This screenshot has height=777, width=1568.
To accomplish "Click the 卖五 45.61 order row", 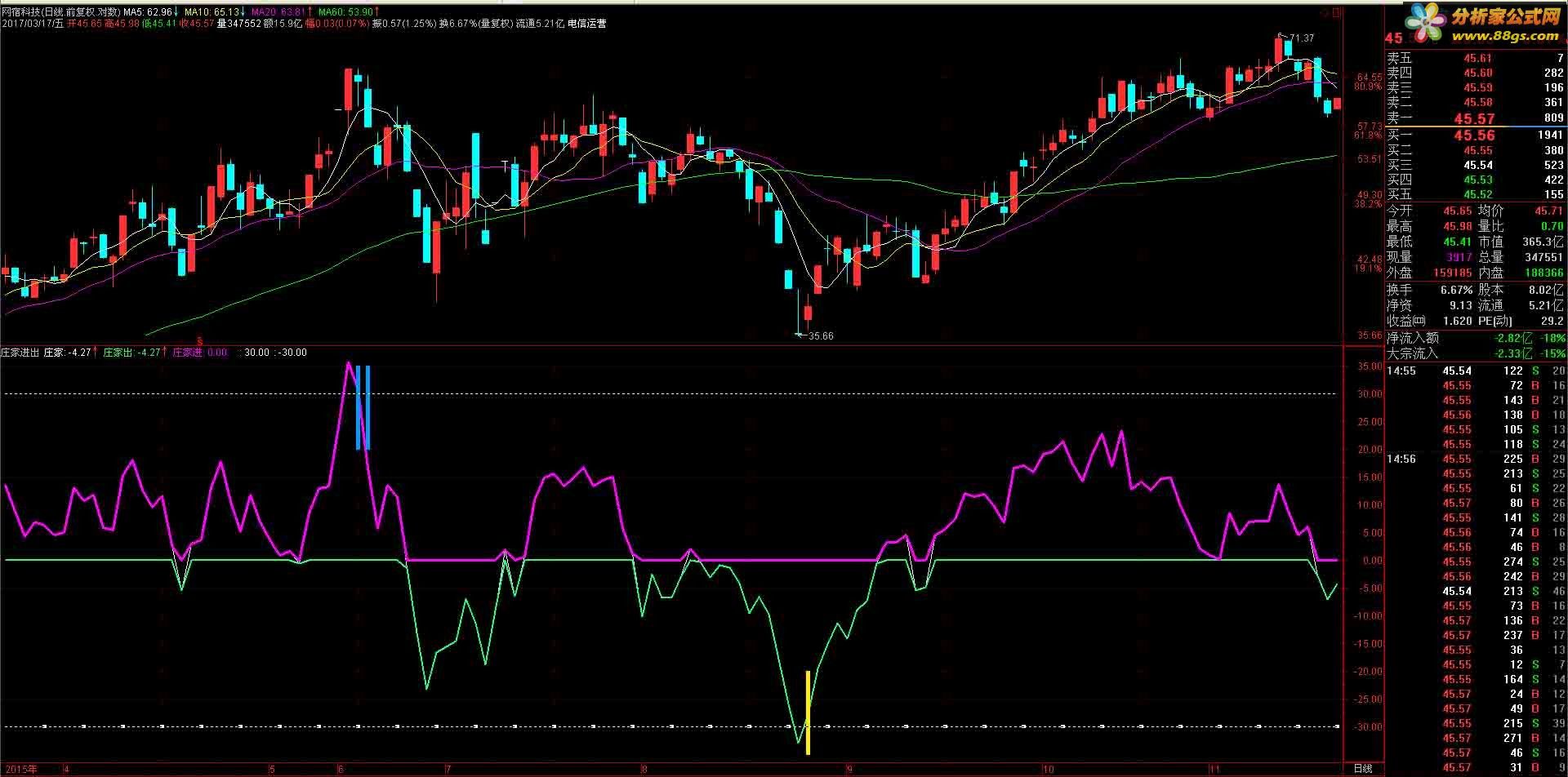I will click(x=1475, y=58).
